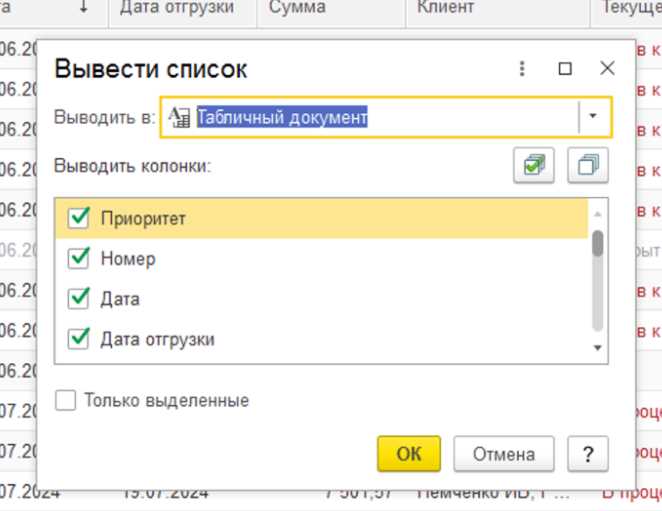Click the sort arrow in the Дата column header
The image size is (662, 511).
click(x=84, y=7)
